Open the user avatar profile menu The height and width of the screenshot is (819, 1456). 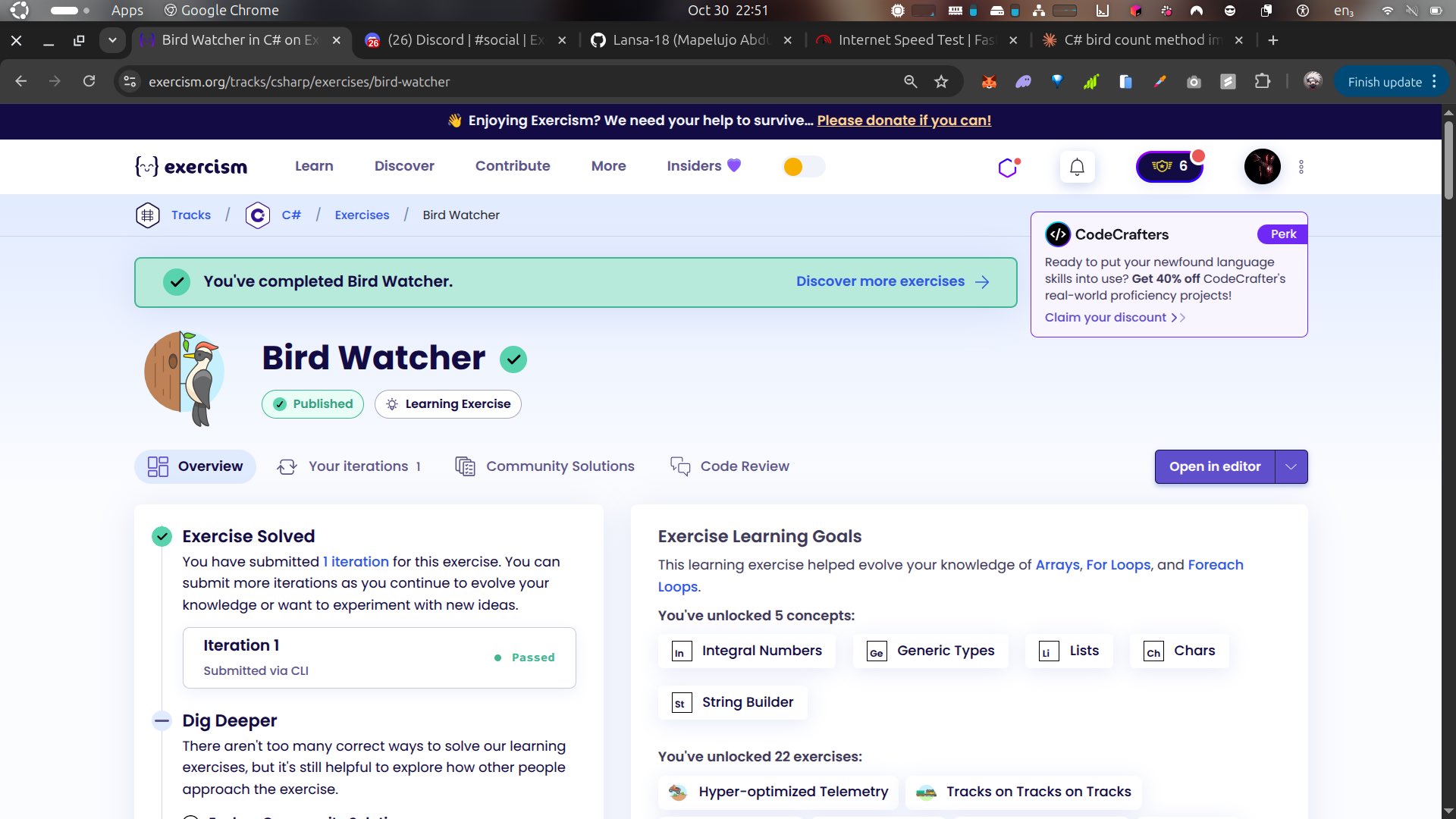tap(1262, 167)
